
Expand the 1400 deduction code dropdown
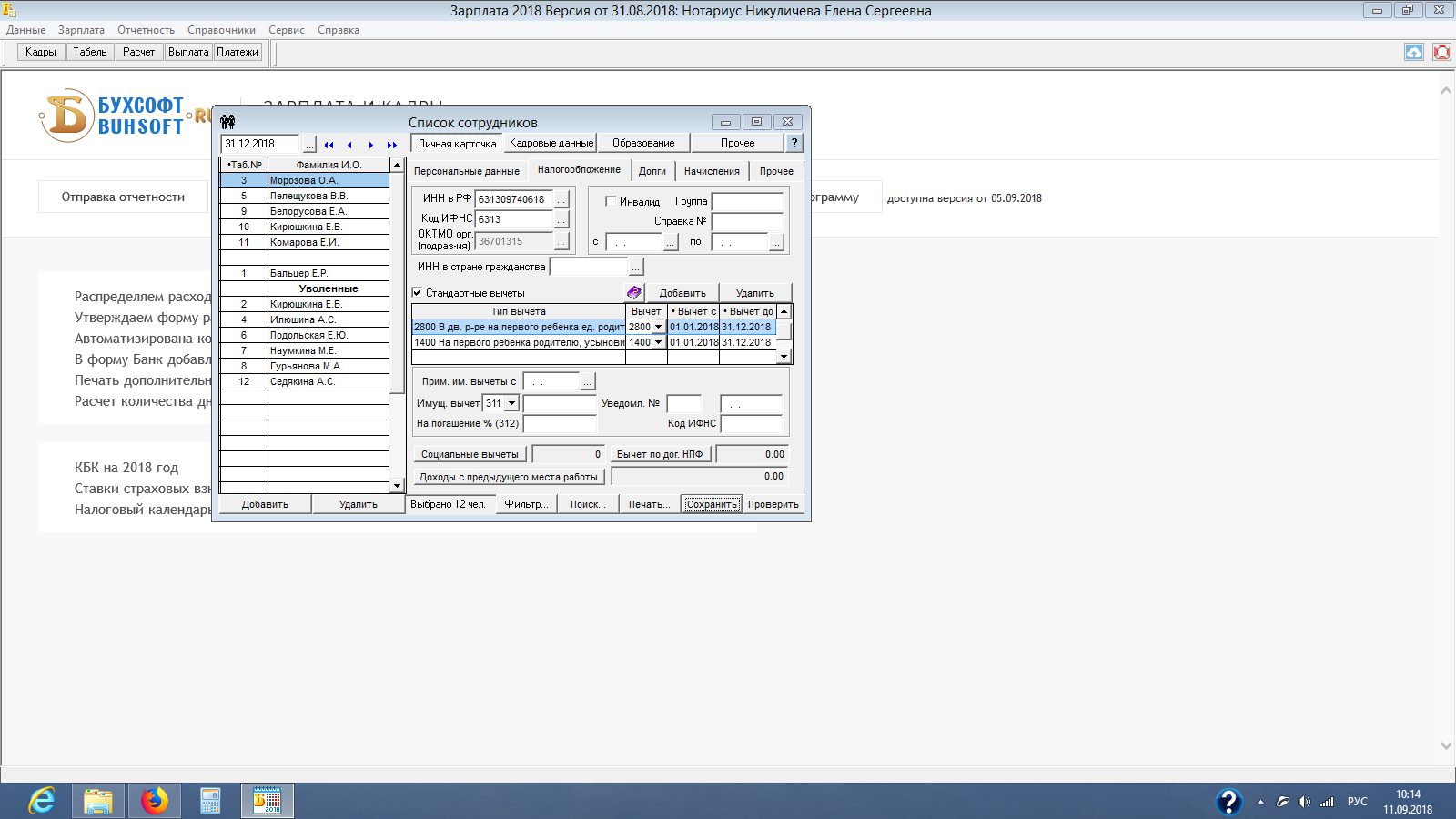tap(658, 342)
